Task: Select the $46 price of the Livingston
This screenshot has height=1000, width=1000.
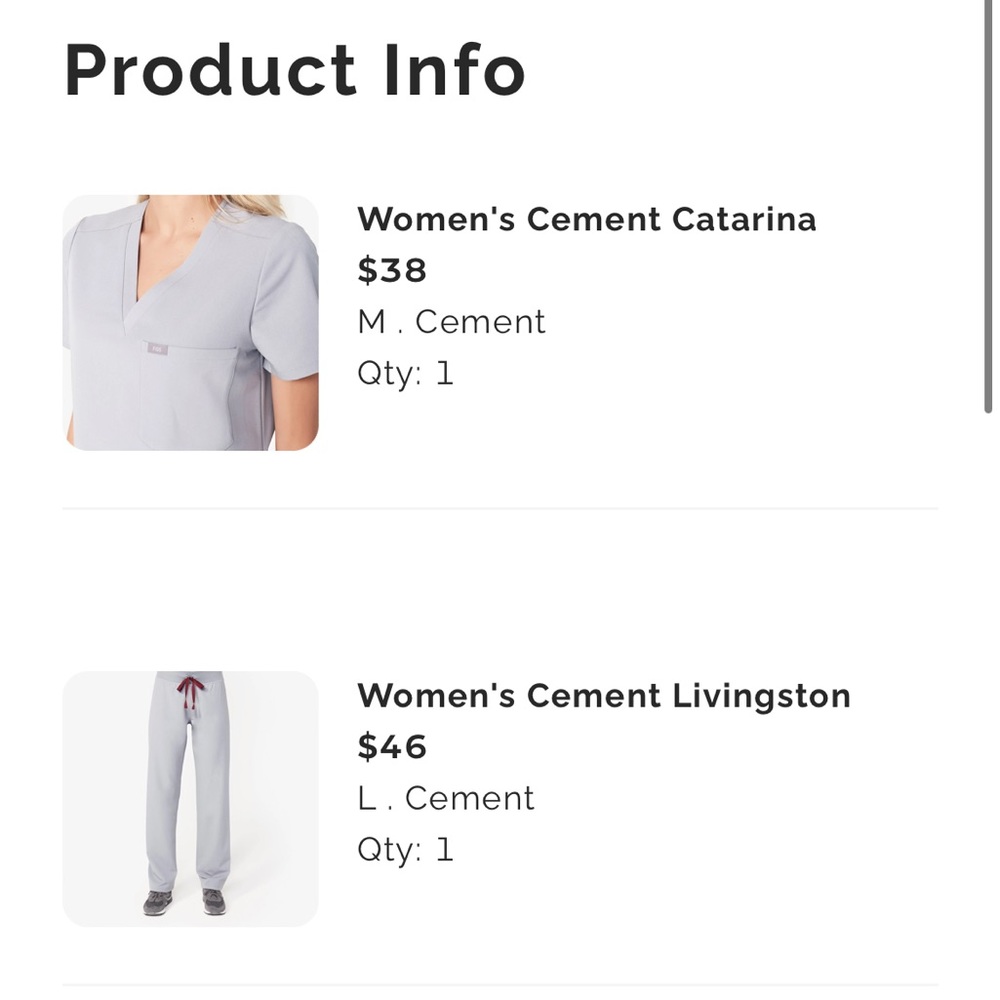Action: point(392,746)
